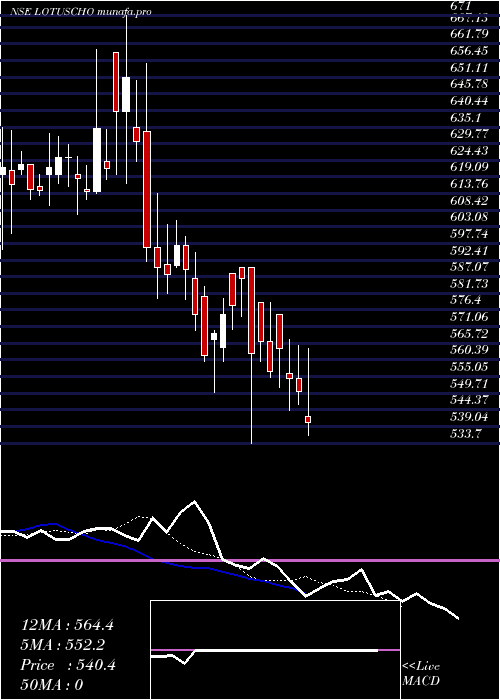Click the 571.06 price axis label
Image resolution: width=500 pixels, height=700 pixels.
[x=470, y=317]
